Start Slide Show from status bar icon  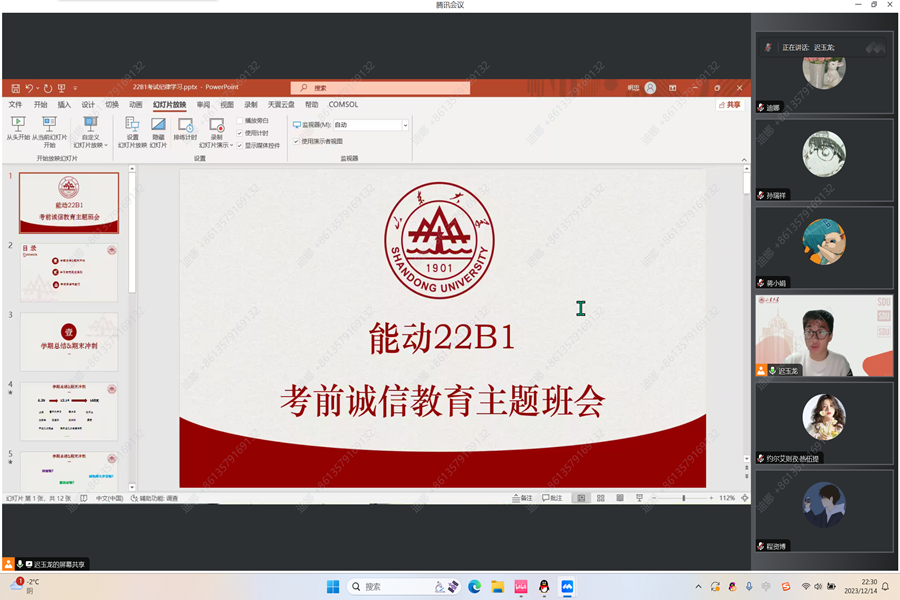[x=639, y=498]
